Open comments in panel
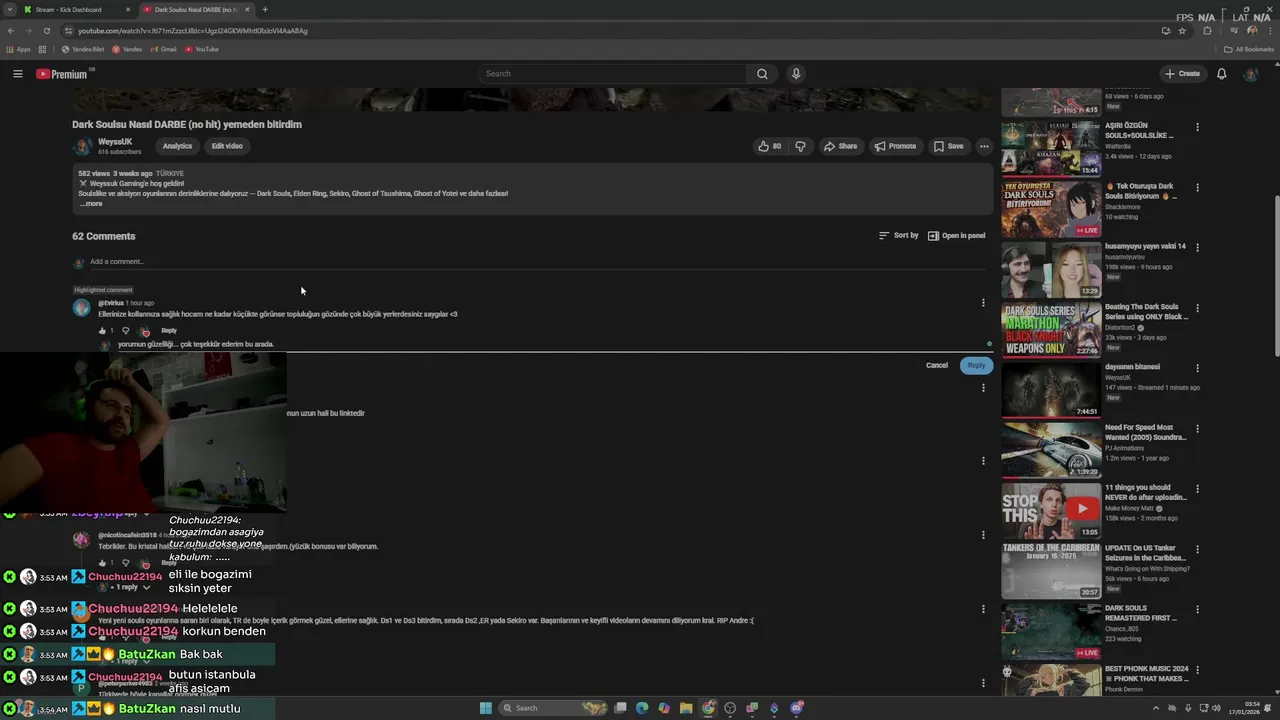 [x=956, y=236]
